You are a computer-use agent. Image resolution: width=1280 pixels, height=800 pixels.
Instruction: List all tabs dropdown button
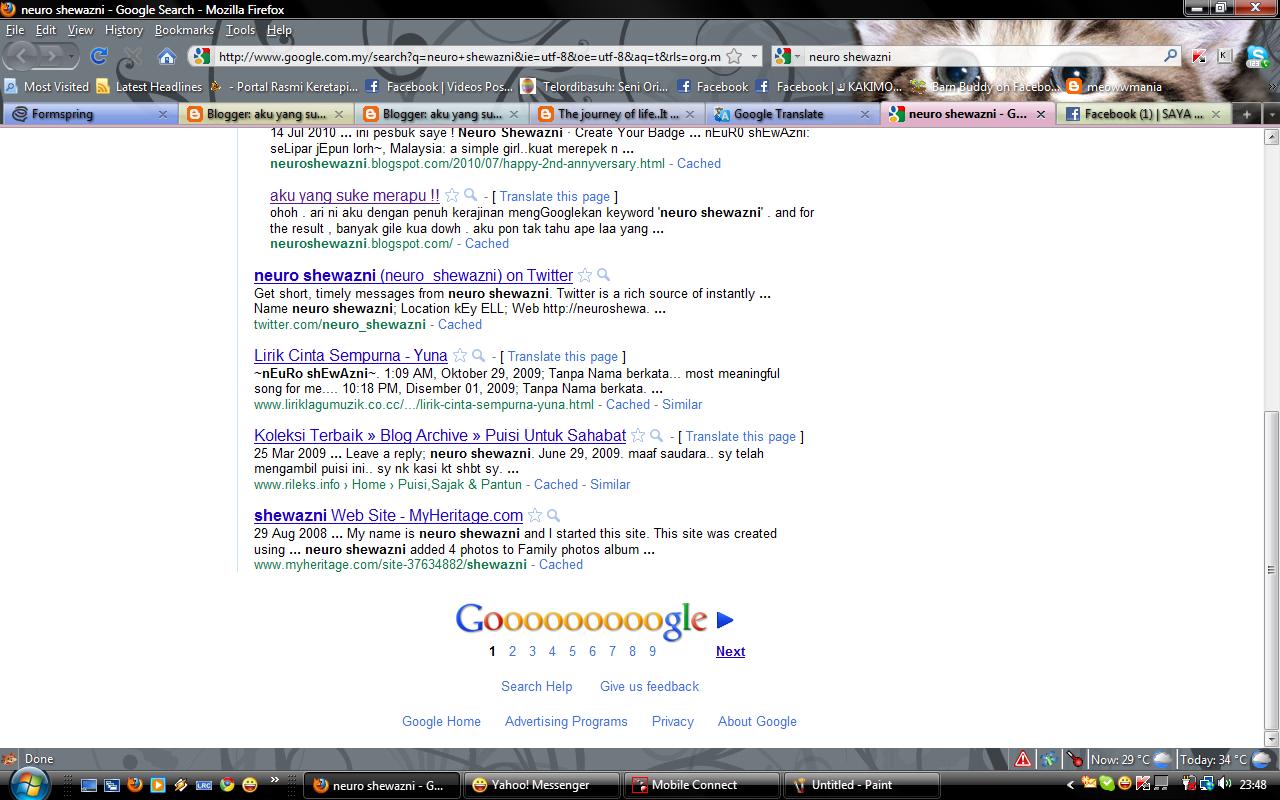pyautogui.click(x=1271, y=114)
